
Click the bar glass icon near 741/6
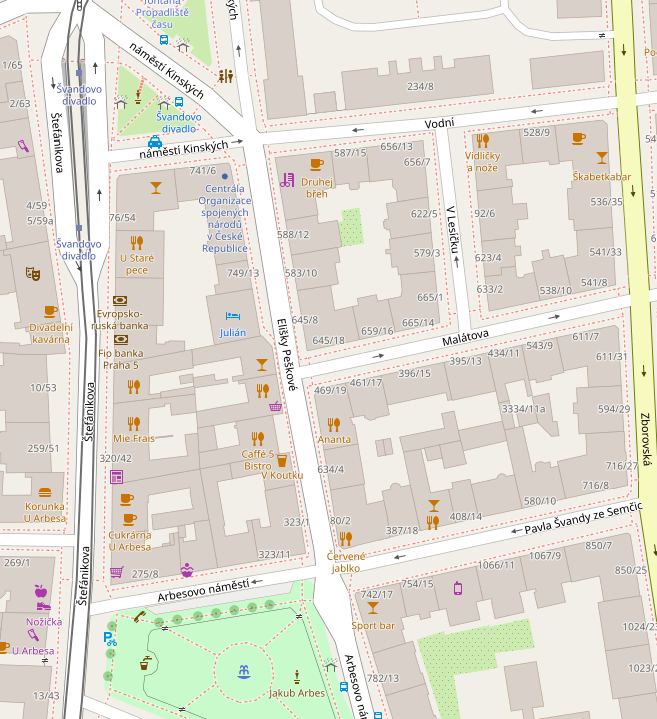click(156, 188)
